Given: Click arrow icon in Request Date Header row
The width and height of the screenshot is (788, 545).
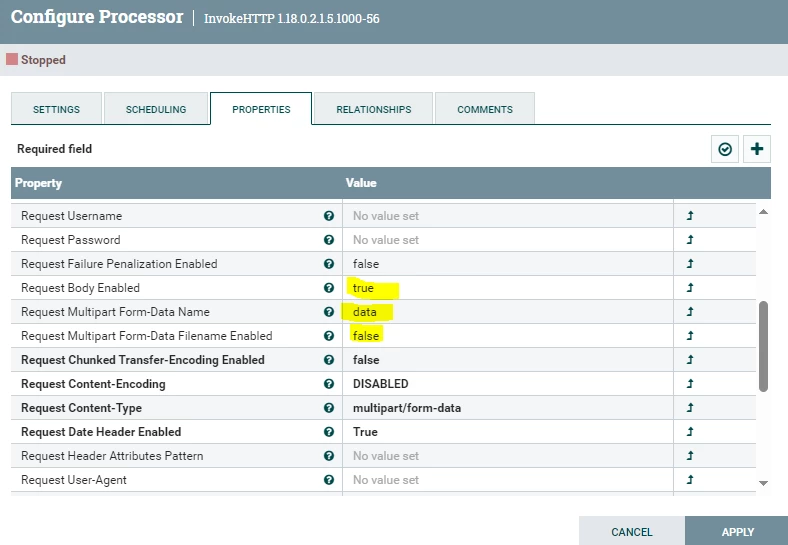Looking at the screenshot, I should (690, 431).
